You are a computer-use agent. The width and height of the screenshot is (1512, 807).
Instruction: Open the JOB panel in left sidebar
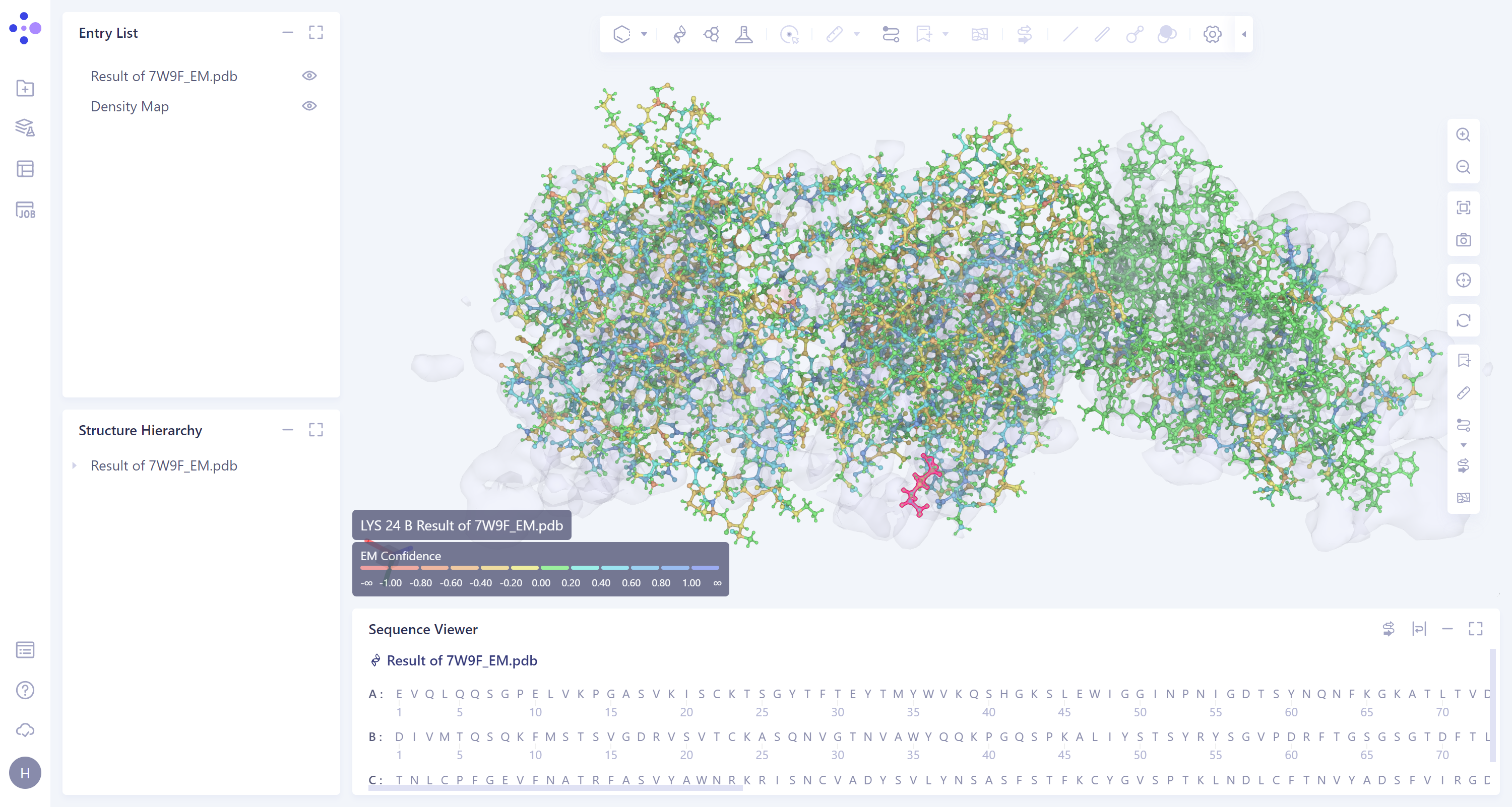coord(25,210)
